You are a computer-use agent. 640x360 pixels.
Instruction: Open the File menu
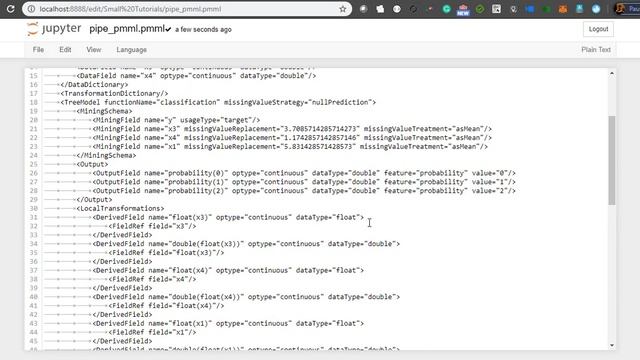click(38, 49)
